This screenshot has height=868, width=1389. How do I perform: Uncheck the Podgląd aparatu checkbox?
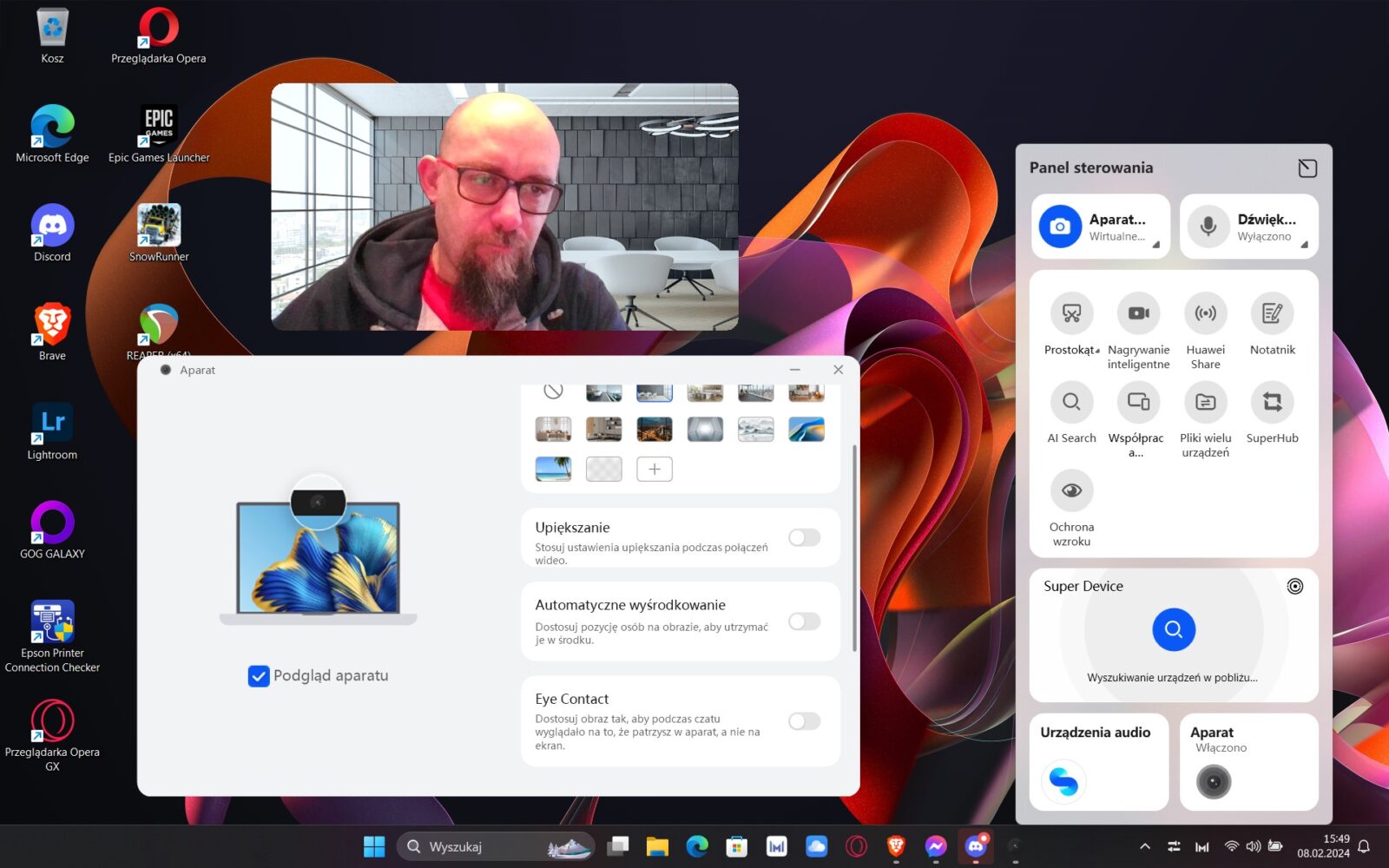[x=259, y=676]
